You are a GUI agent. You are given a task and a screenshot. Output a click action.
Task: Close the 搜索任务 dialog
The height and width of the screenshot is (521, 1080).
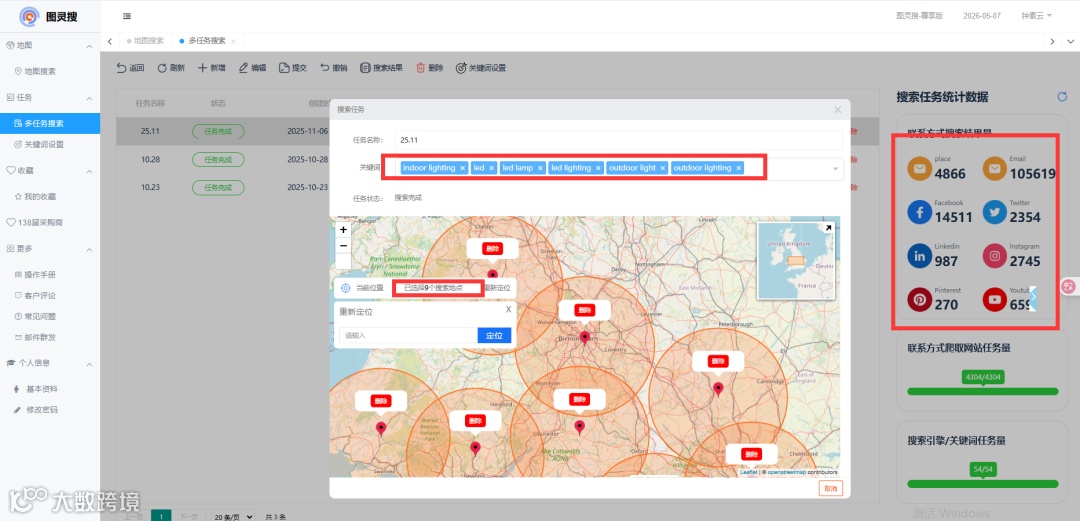point(838,110)
